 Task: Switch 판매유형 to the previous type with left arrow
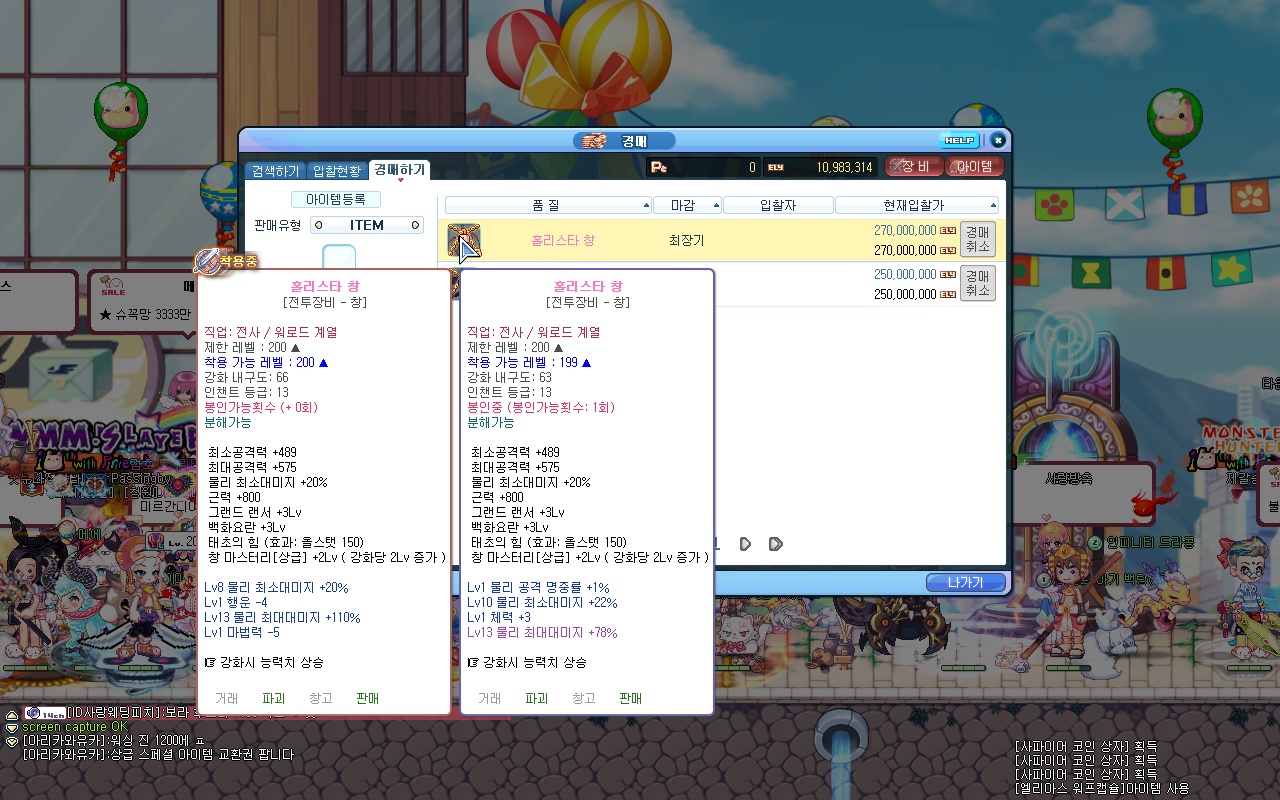click(x=317, y=226)
